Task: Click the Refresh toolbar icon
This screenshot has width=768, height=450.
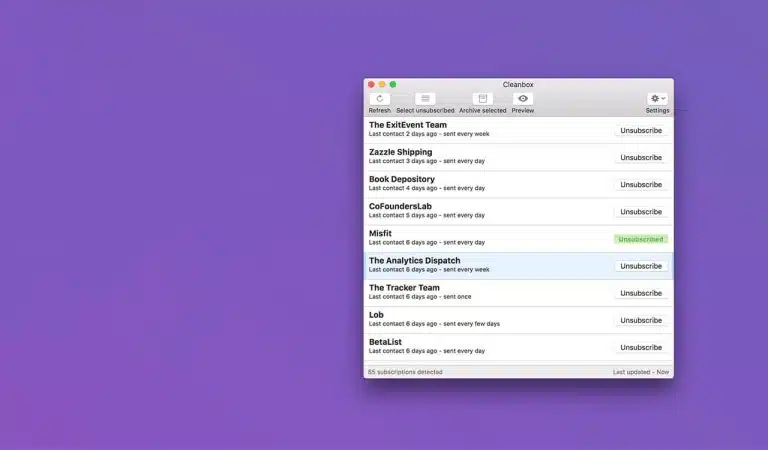Action: coord(380,99)
